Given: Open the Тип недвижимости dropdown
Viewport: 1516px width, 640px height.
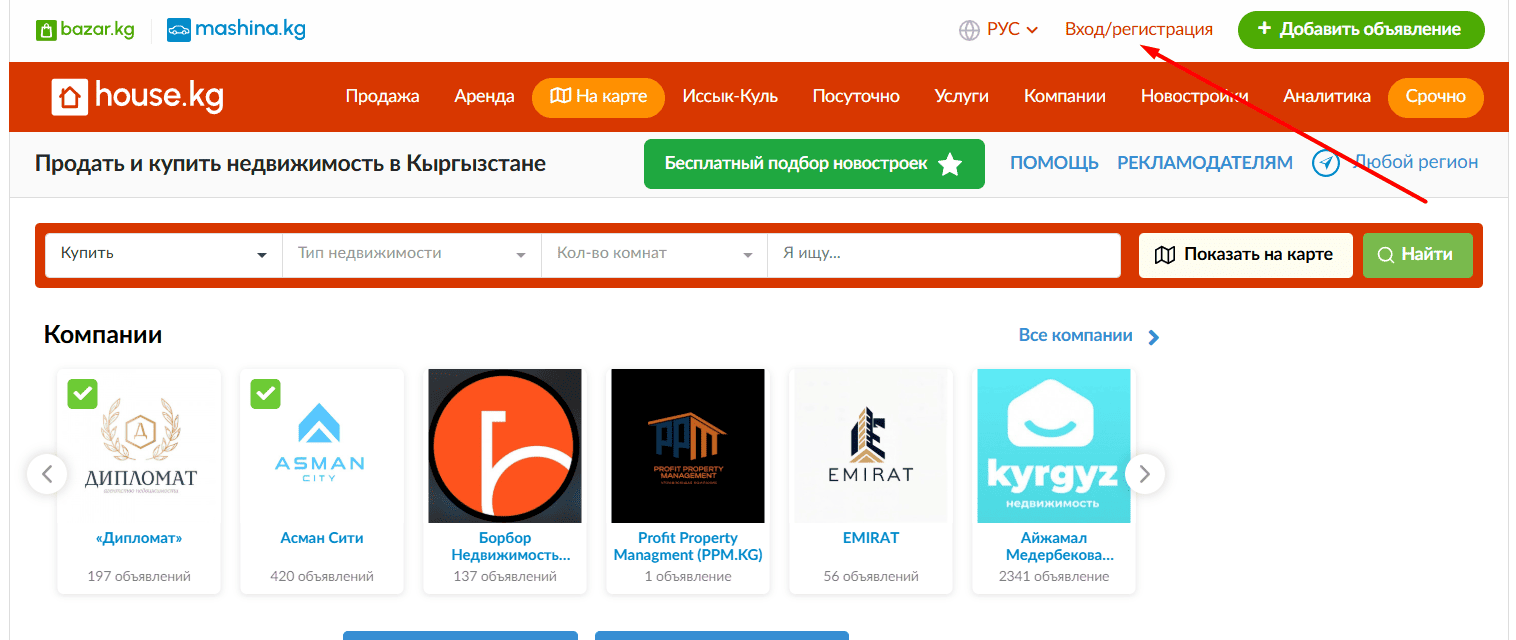Looking at the screenshot, I should tap(412, 255).
